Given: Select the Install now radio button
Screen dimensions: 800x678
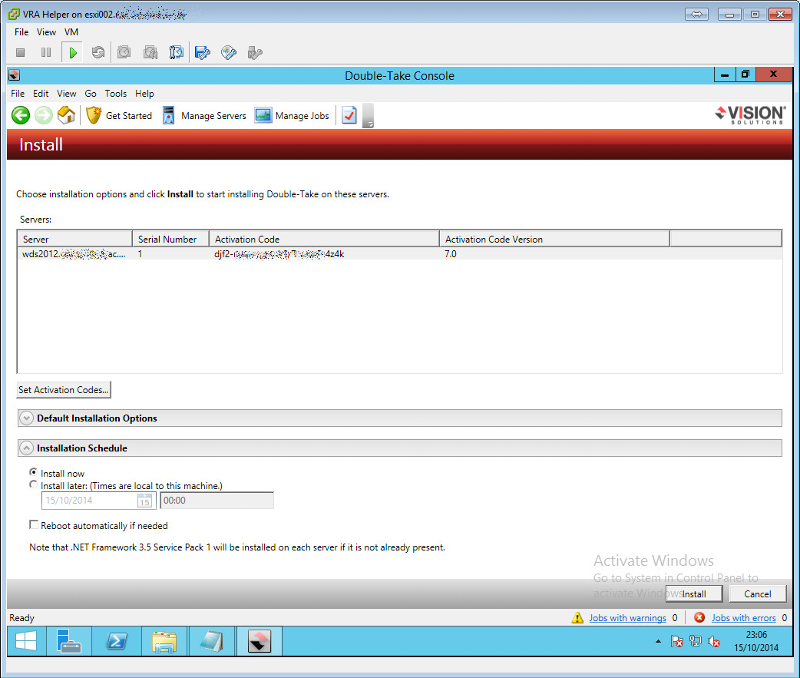Looking at the screenshot, I should coord(33,472).
